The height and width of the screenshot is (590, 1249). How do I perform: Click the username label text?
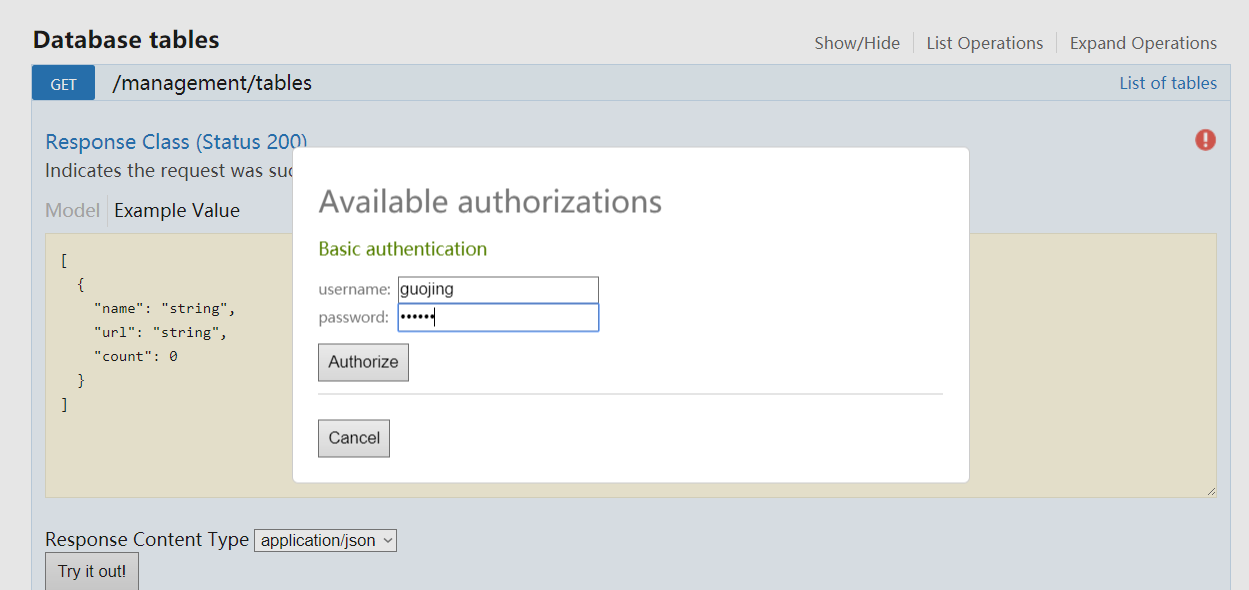tap(354, 289)
